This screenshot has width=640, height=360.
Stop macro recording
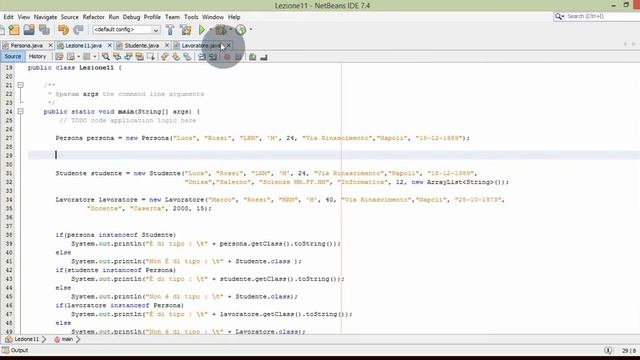[x=238, y=57]
